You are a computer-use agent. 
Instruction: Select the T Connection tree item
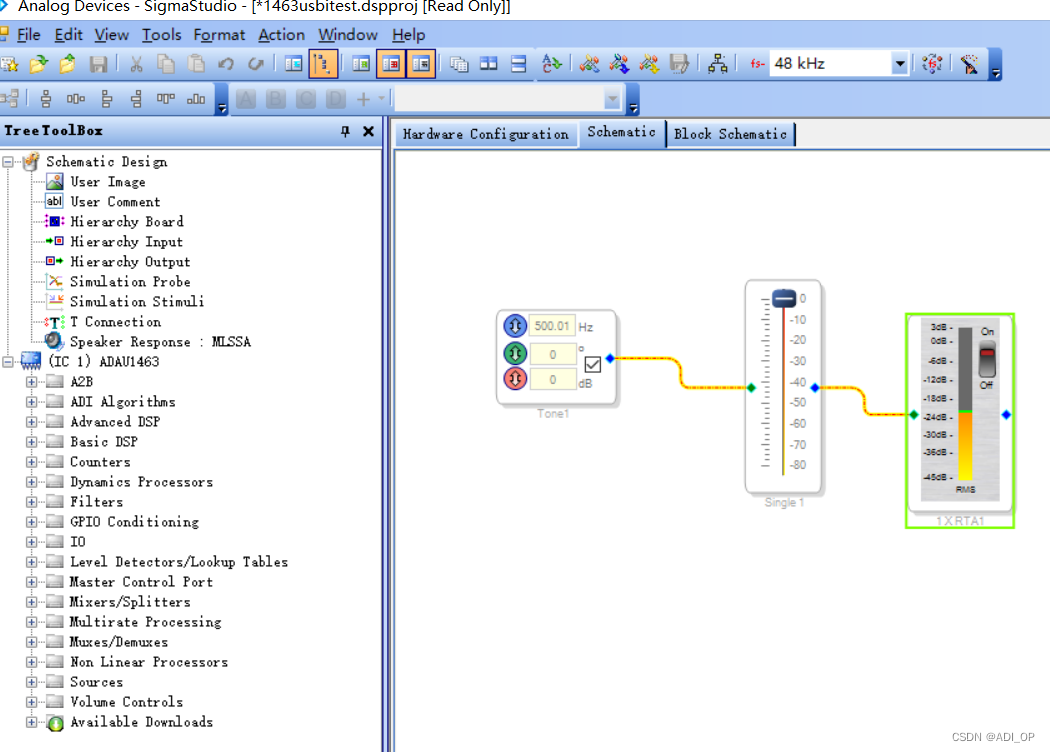[x=115, y=322]
